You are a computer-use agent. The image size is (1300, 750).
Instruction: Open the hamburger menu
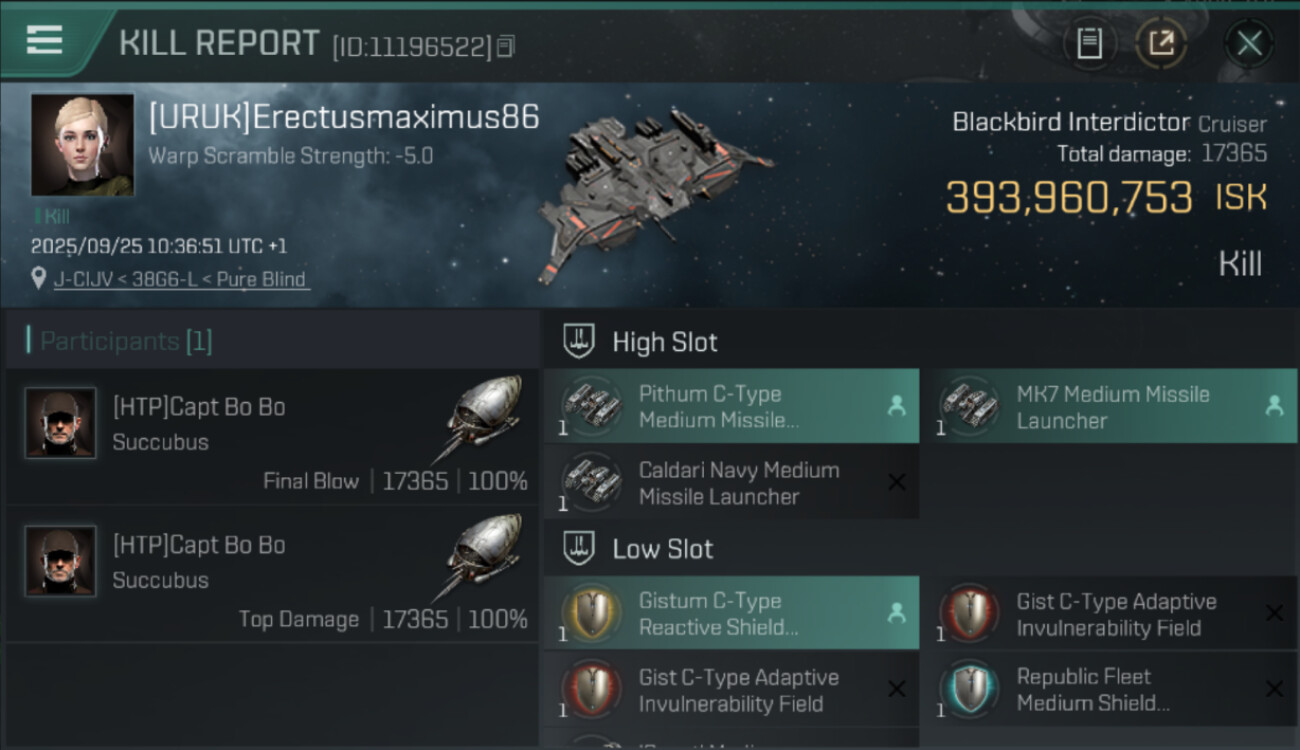point(45,40)
